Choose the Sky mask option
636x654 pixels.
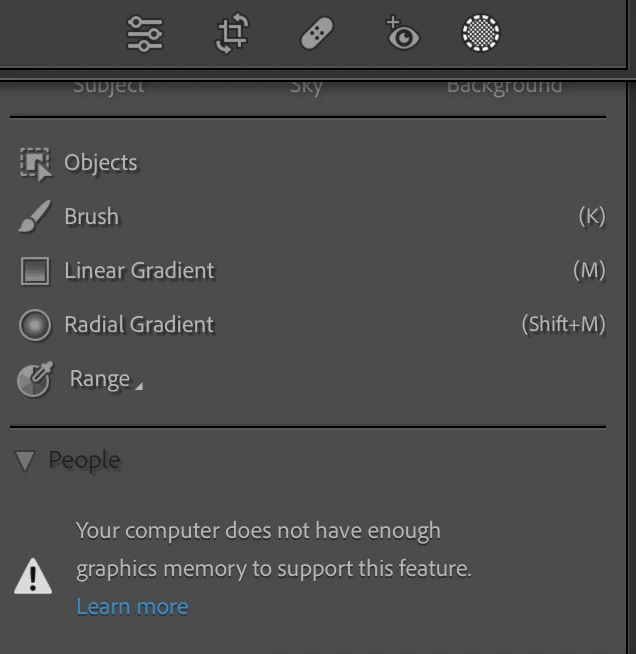point(306,86)
